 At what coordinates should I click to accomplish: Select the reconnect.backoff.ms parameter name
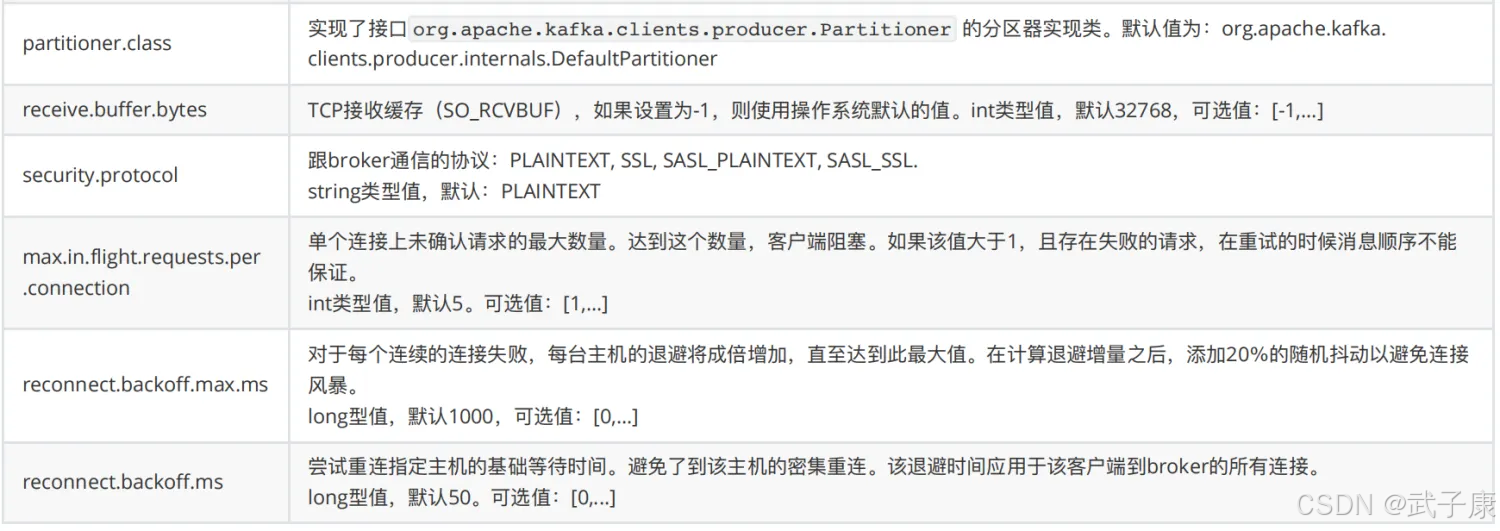122,482
